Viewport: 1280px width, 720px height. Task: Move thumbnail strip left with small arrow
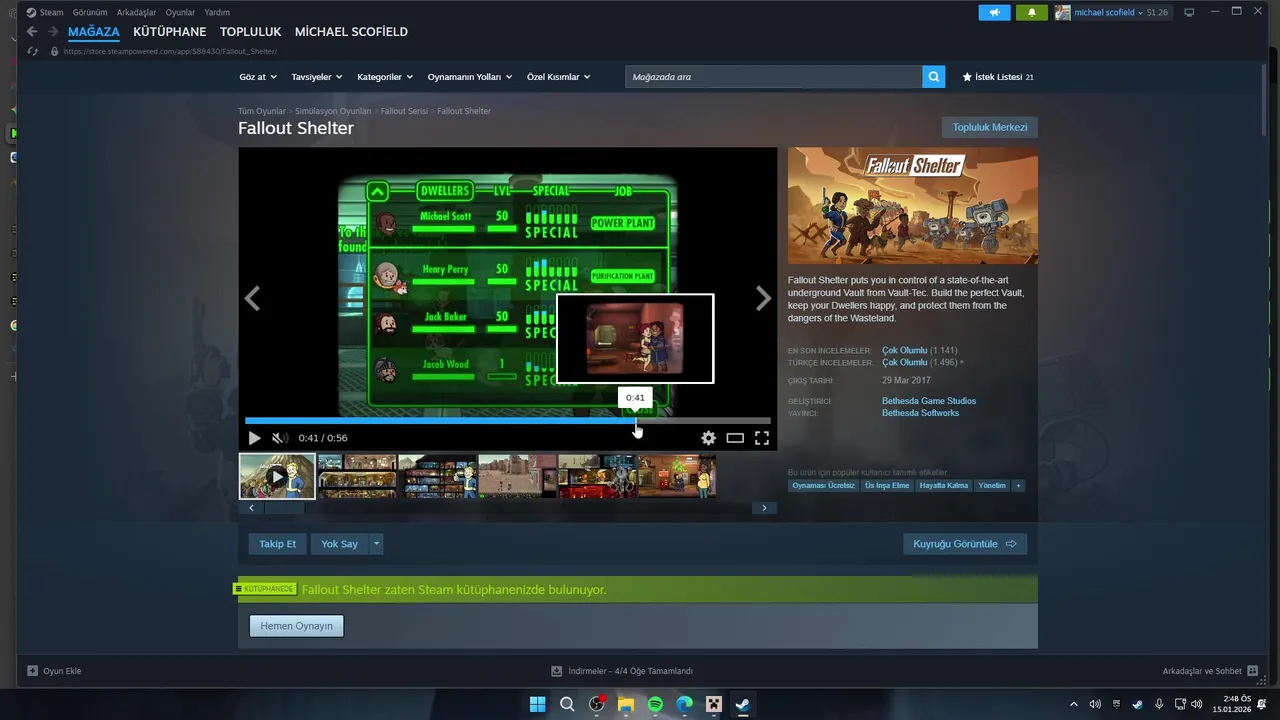(251, 508)
